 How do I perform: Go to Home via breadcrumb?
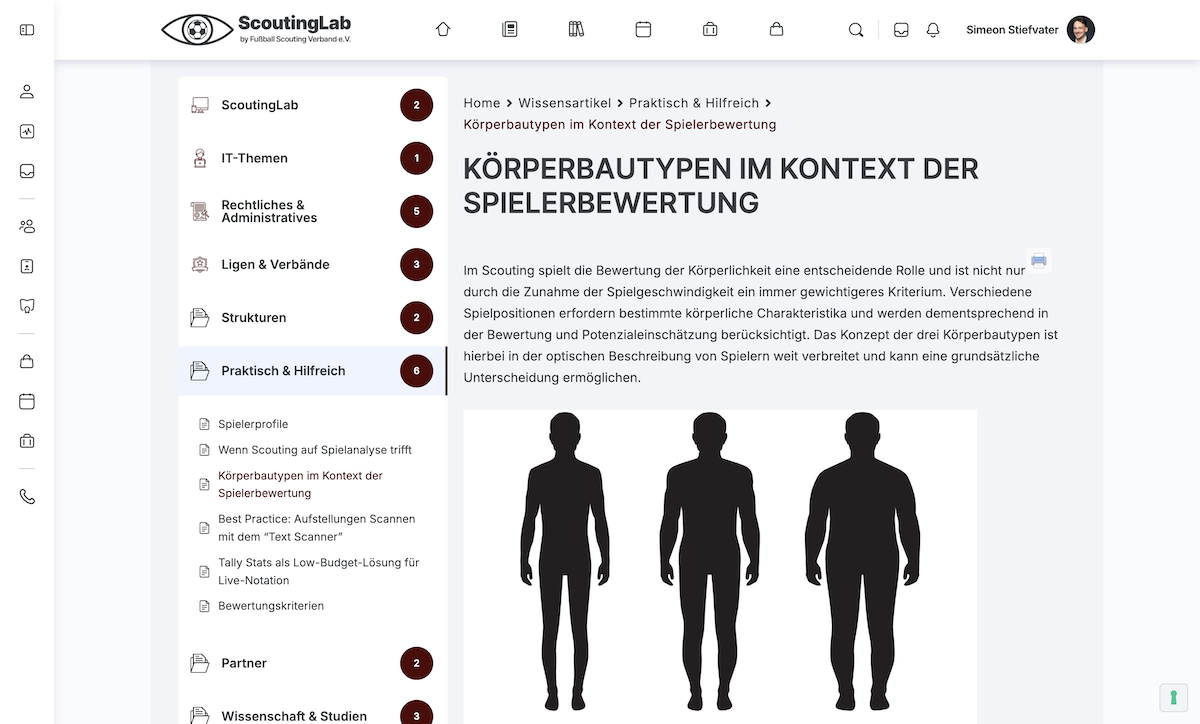coord(482,103)
